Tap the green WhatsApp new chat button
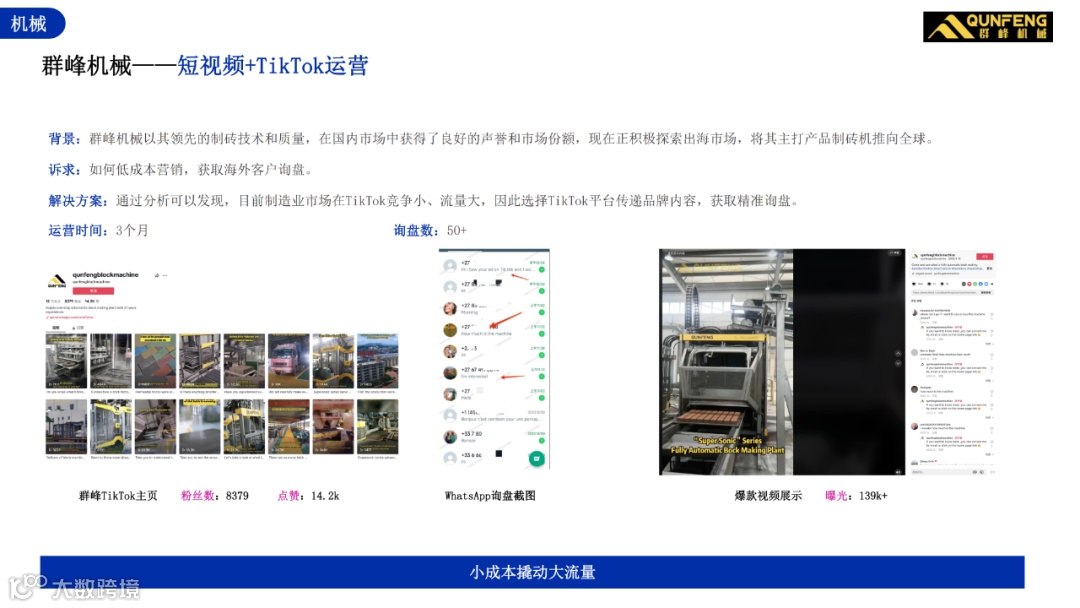This screenshot has height=608, width=1080. point(537,459)
